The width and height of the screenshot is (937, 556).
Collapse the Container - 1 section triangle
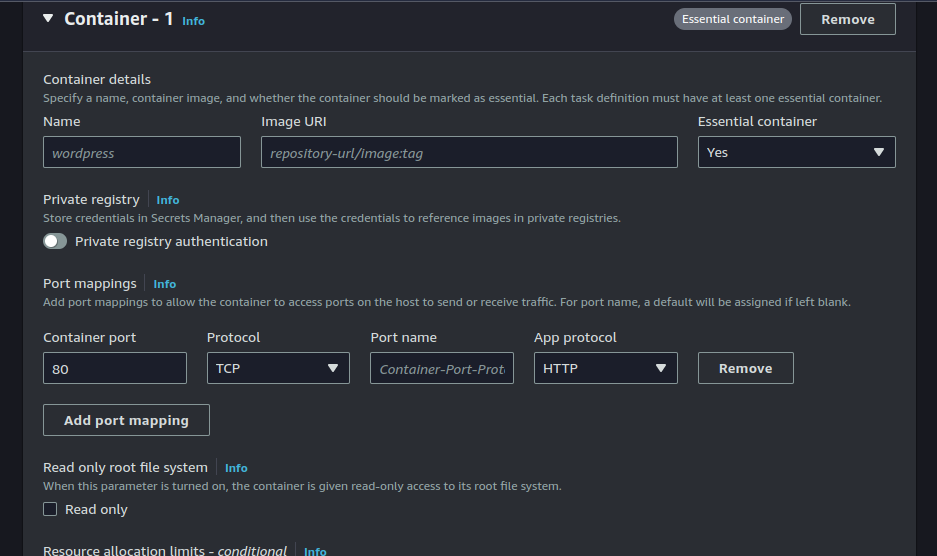pyautogui.click(x=48, y=19)
